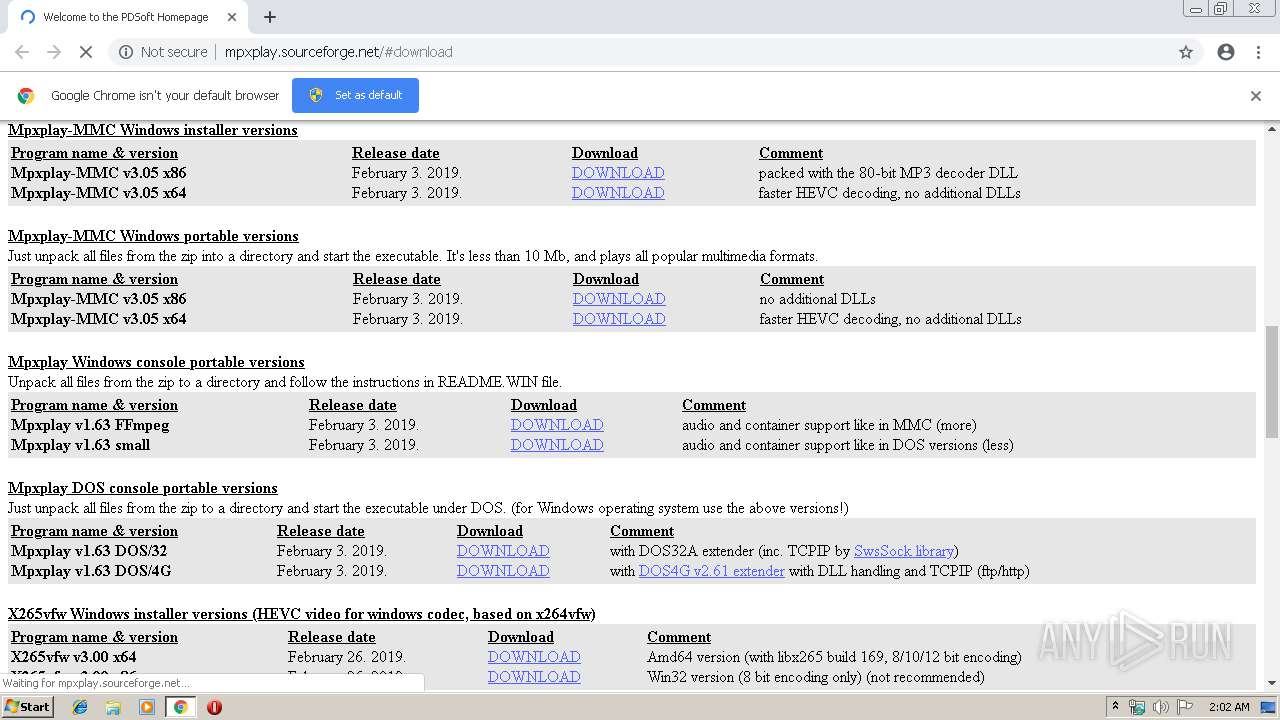The image size is (1280, 720).
Task: Click the vertical scrollbar thumb
Action: 1272,381
